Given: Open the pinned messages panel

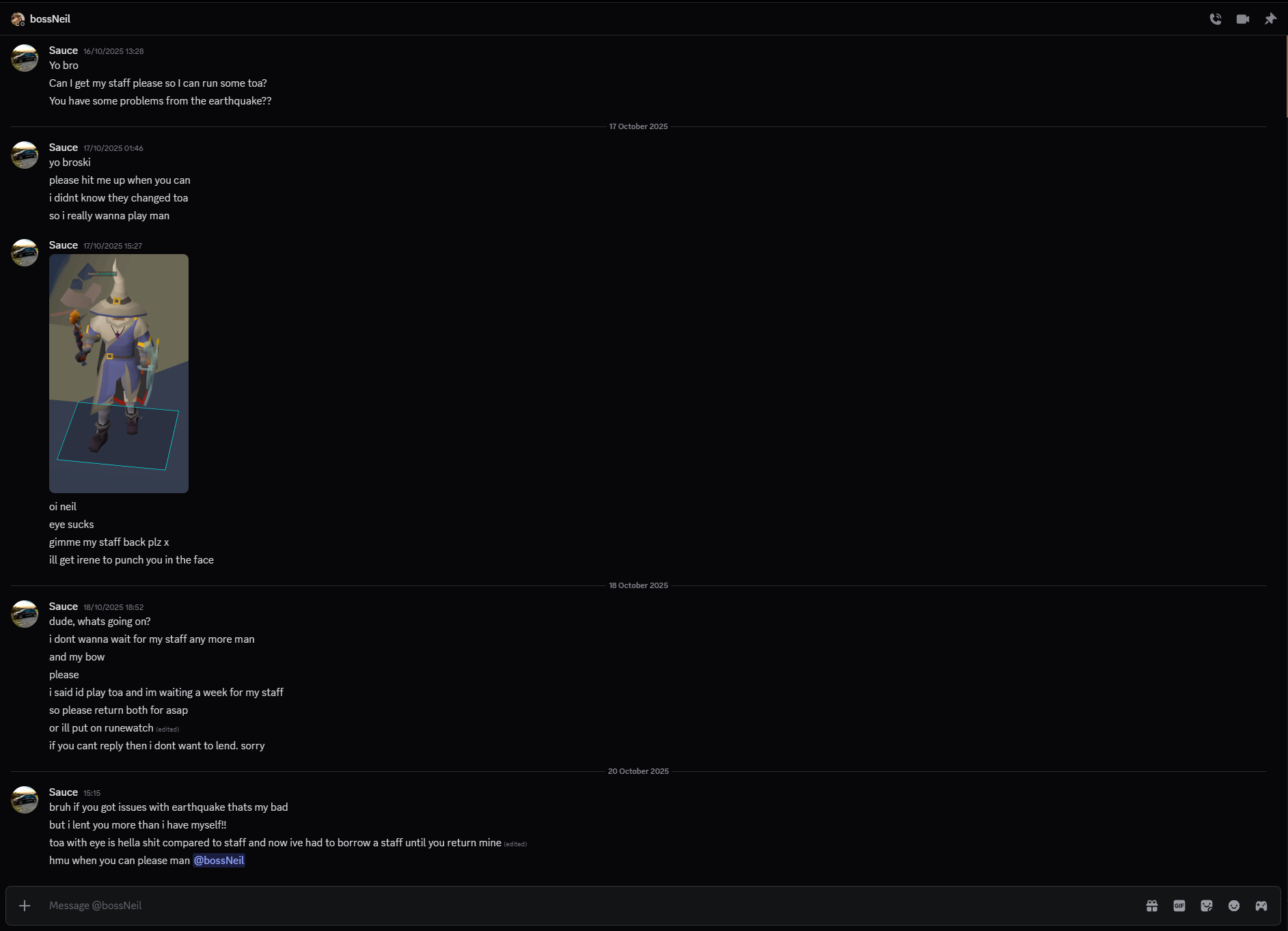Looking at the screenshot, I should [1270, 19].
